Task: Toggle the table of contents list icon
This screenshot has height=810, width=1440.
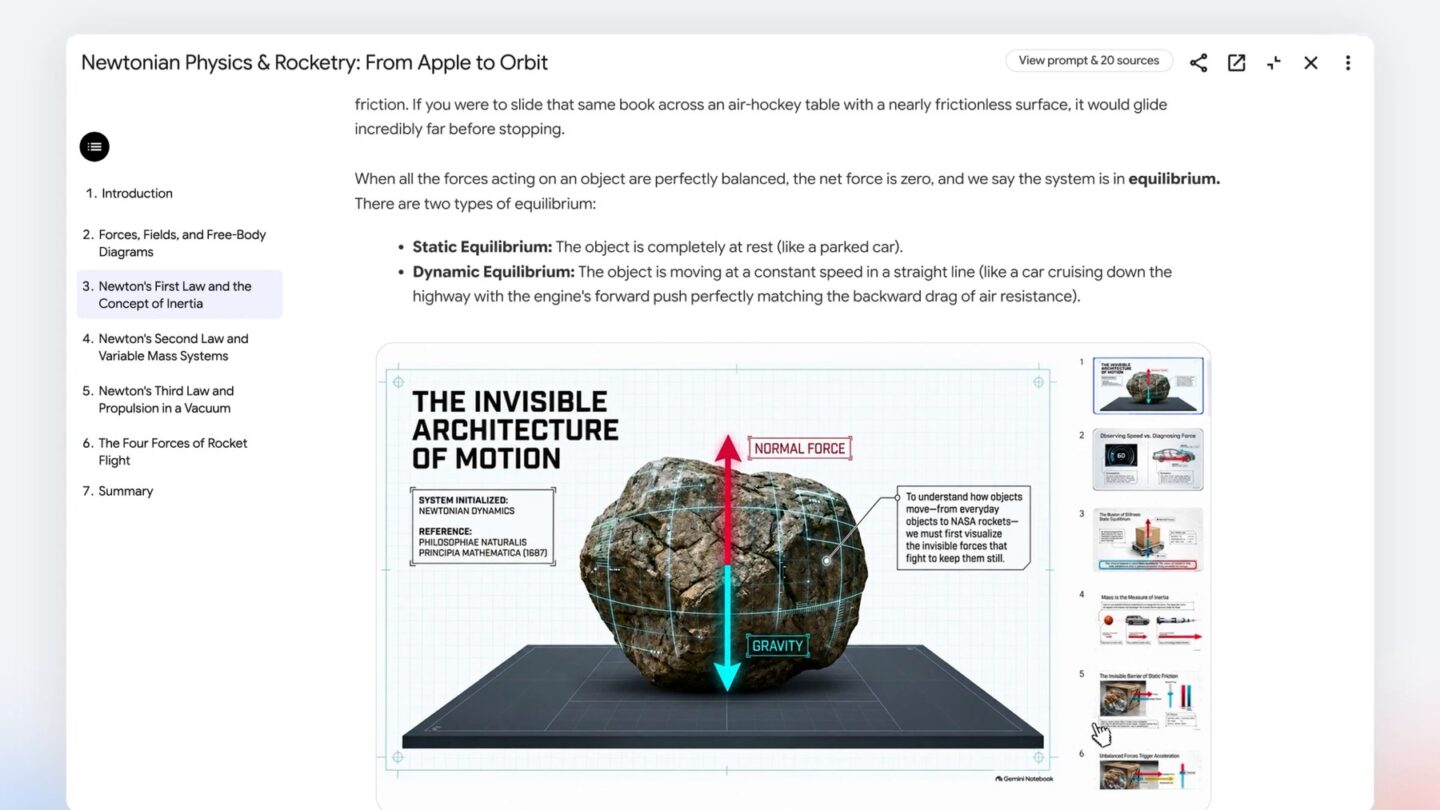Action: tap(94, 147)
